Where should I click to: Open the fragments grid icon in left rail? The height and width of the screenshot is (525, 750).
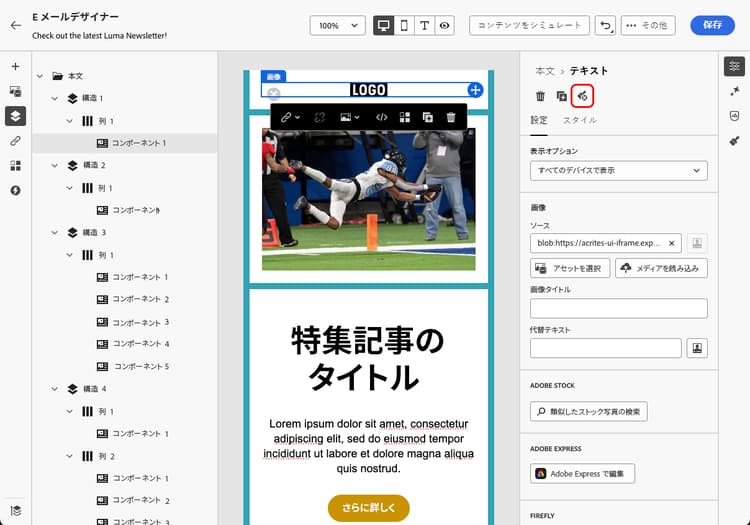[15, 166]
